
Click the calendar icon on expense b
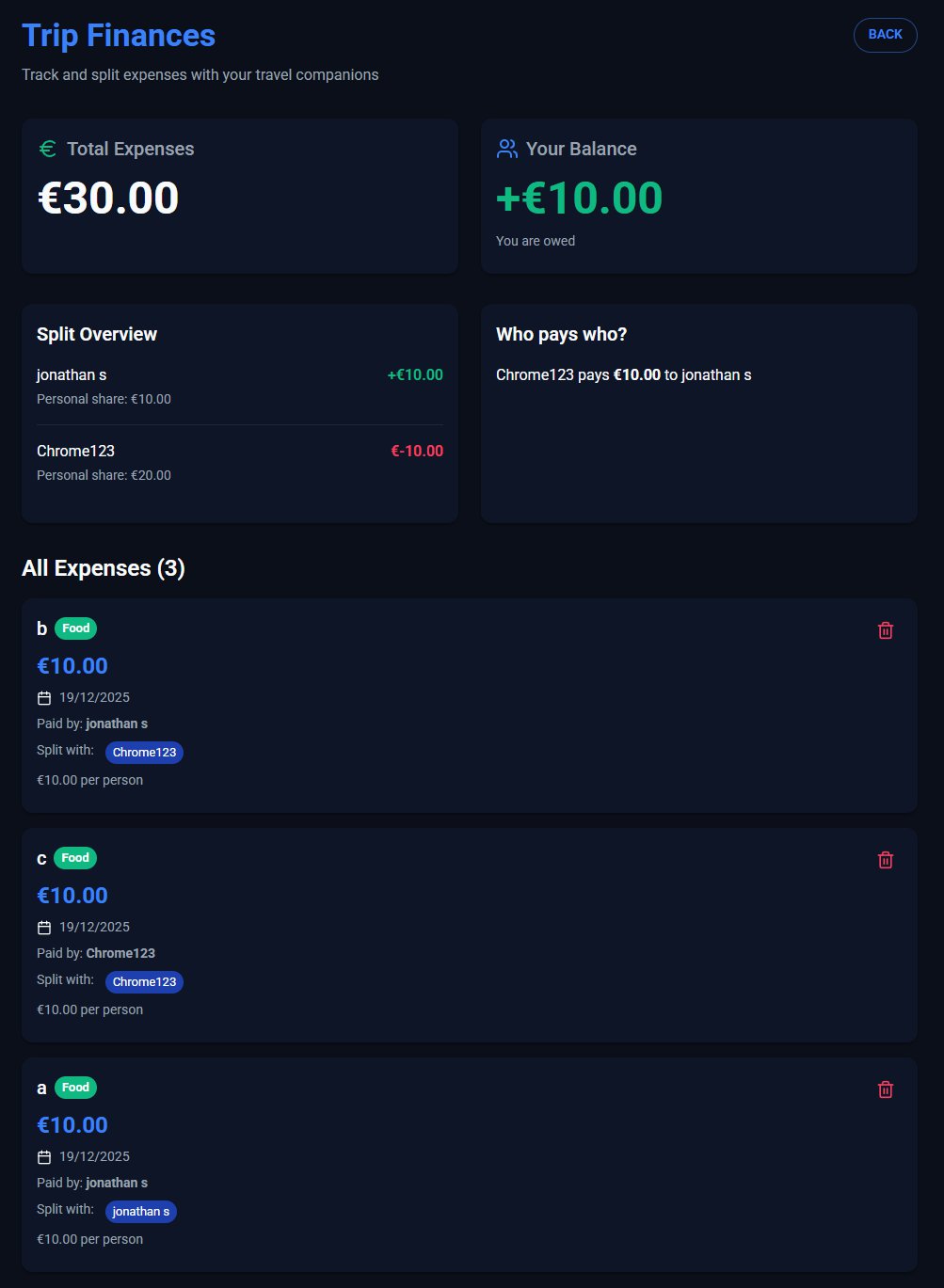click(44, 698)
